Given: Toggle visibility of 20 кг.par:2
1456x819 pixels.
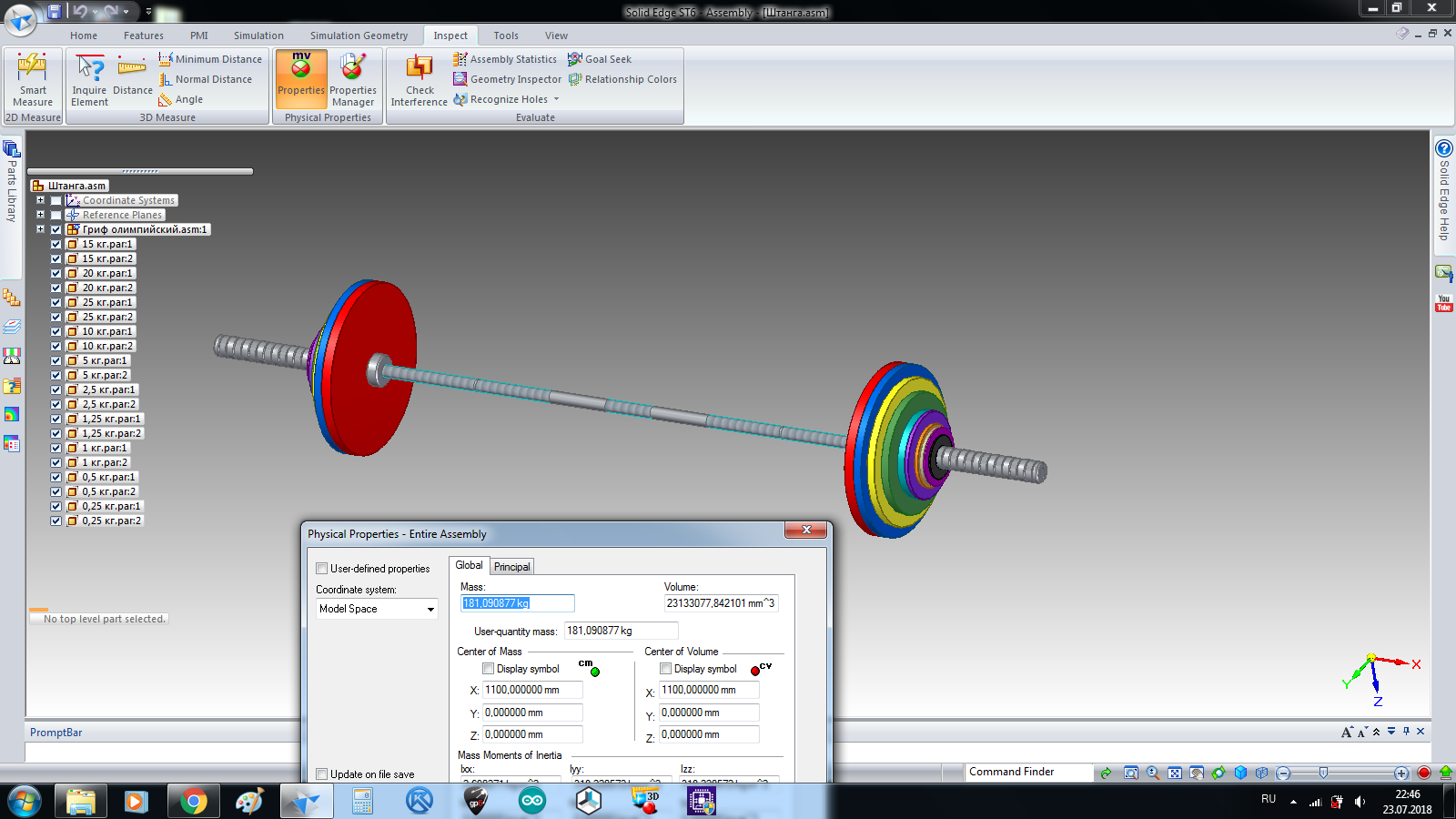Looking at the screenshot, I should point(56,288).
